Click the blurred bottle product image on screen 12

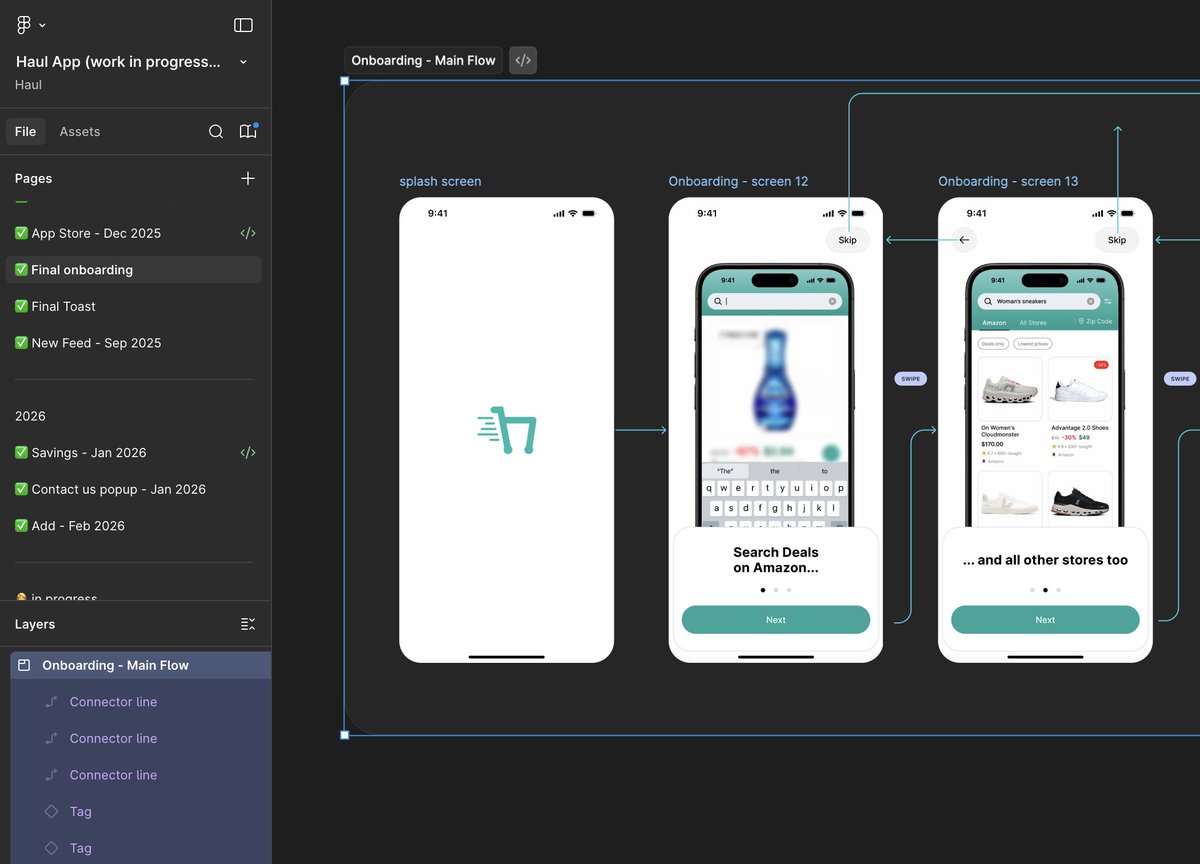tap(775, 381)
